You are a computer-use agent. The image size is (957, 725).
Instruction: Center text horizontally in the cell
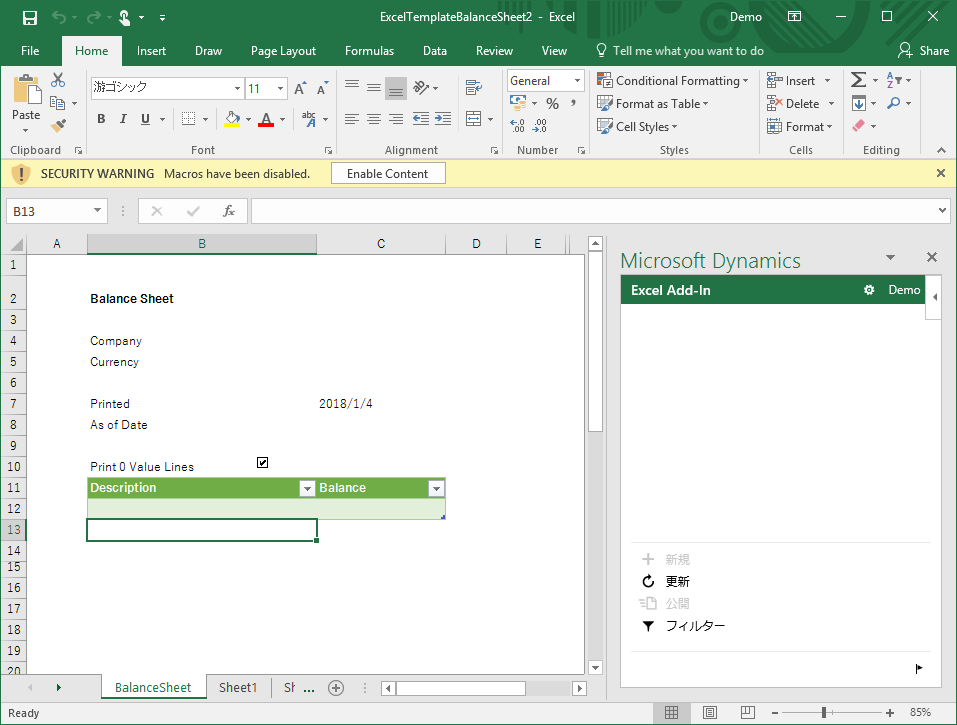[374, 119]
